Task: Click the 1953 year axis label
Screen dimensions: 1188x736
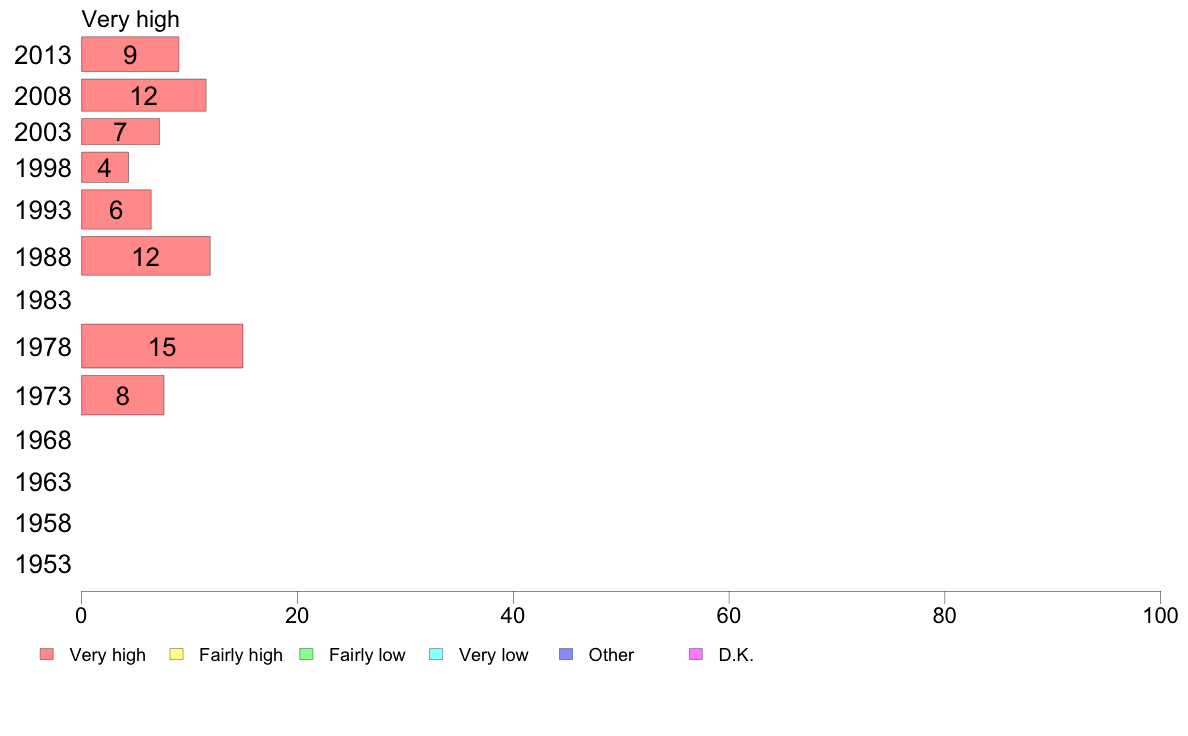Action: tap(43, 564)
